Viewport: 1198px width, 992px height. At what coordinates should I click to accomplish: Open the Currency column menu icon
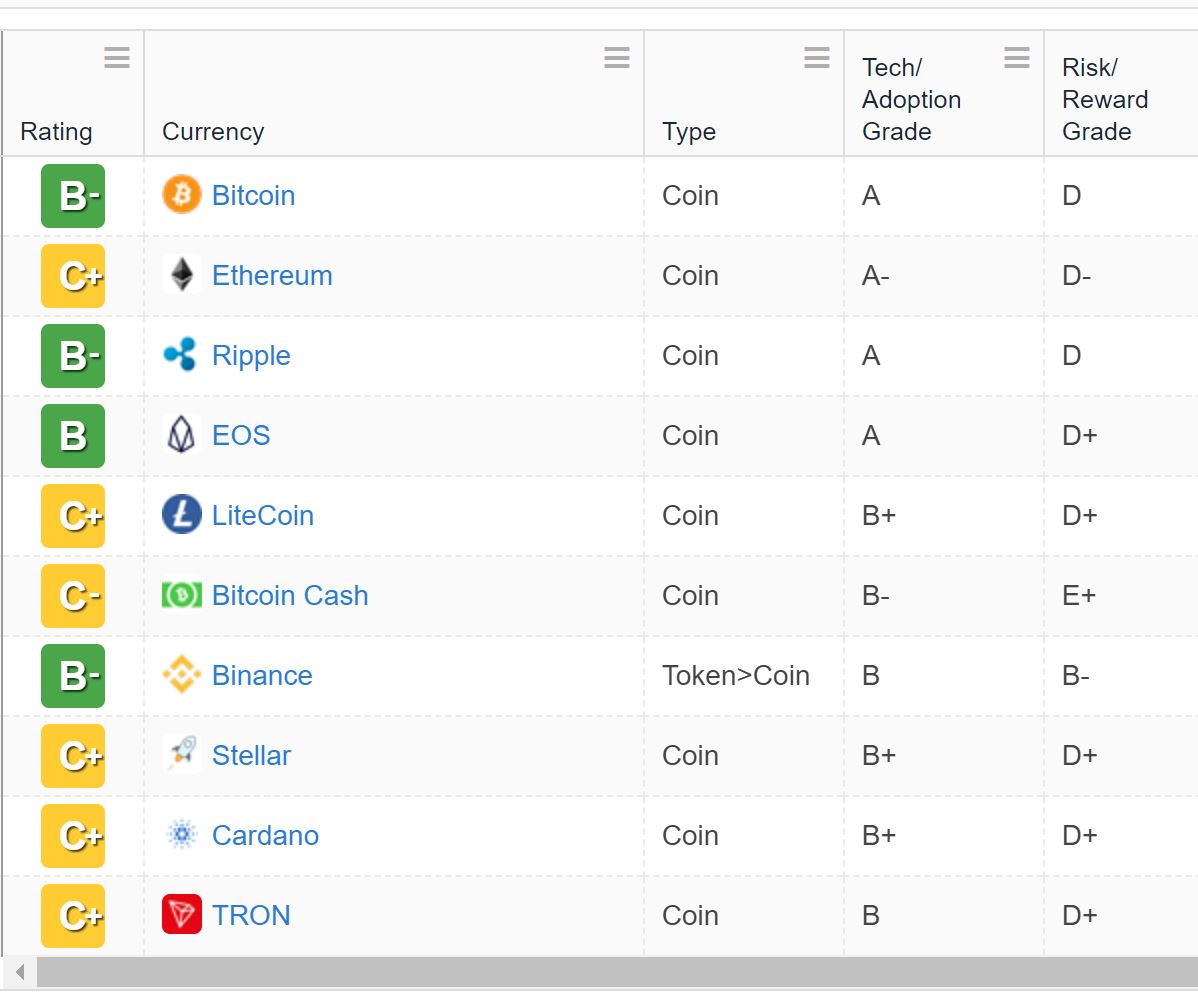pos(617,57)
